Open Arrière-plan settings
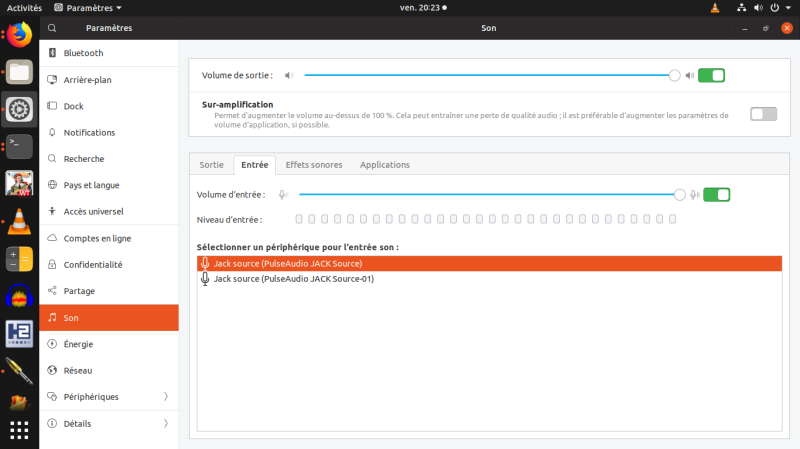Image resolution: width=800 pixels, height=449 pixels. [x=109, y=80]
